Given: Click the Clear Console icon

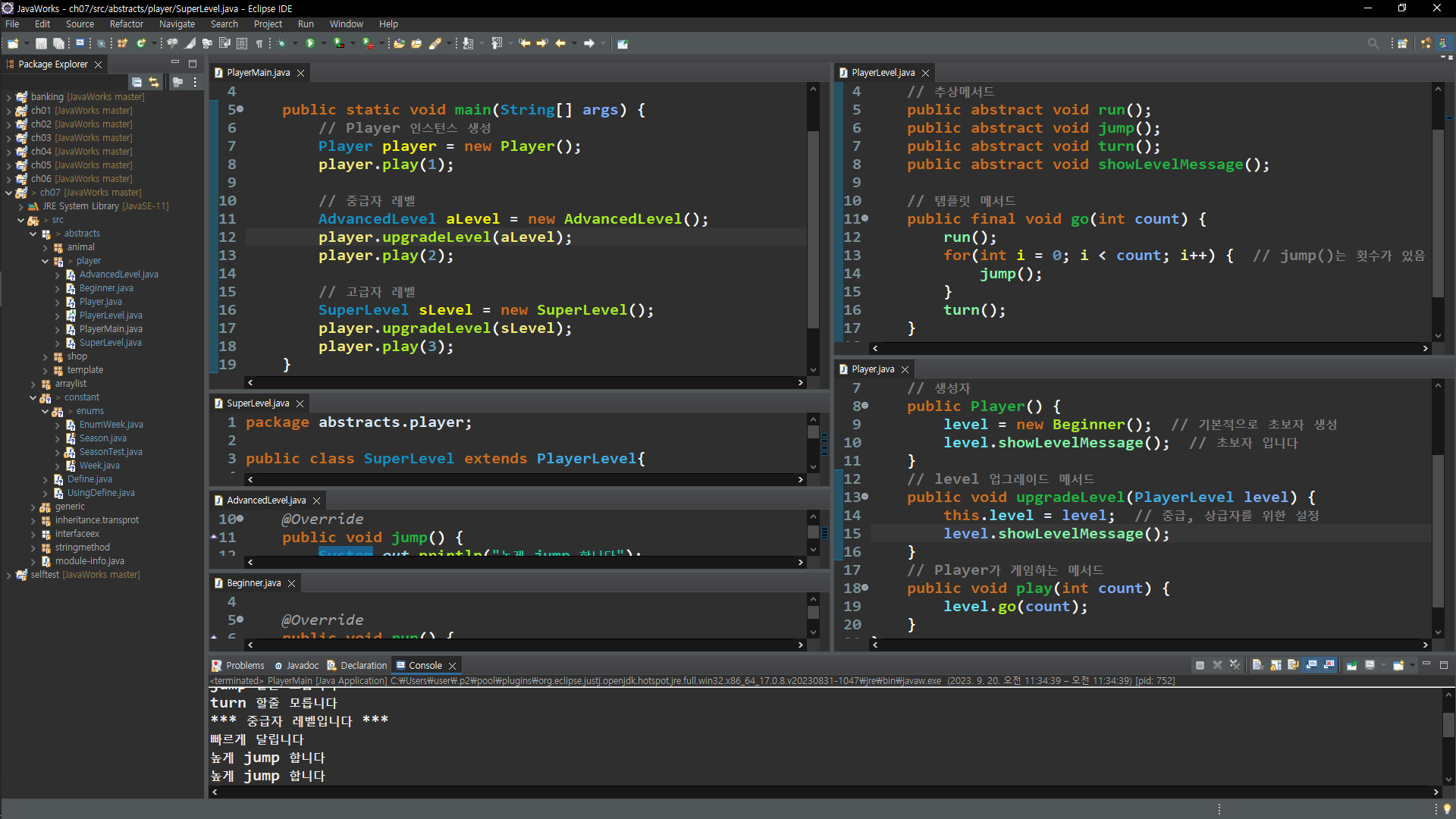Looking at the screenshot, I should click(1257, 665).
